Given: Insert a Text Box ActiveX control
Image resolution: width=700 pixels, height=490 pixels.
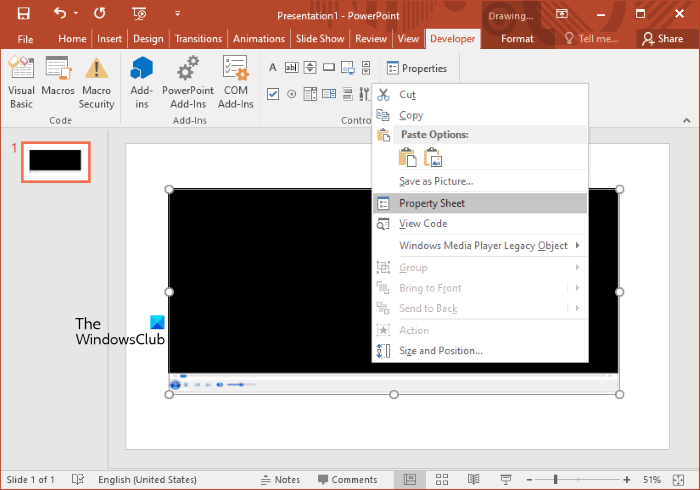Looking at the screenshot, I should (291, 68).
